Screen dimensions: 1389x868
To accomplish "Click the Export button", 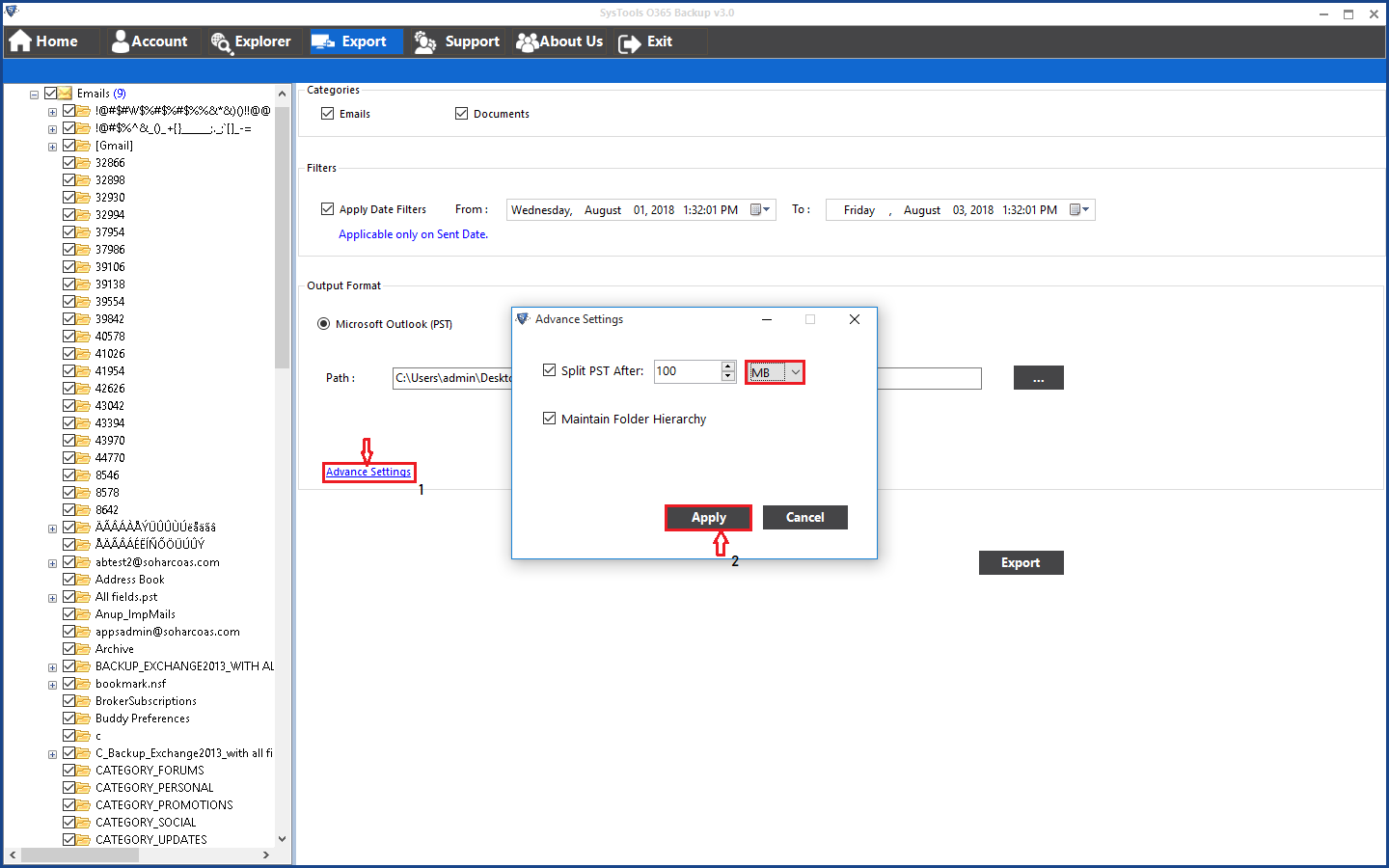I will point(1021,563).
